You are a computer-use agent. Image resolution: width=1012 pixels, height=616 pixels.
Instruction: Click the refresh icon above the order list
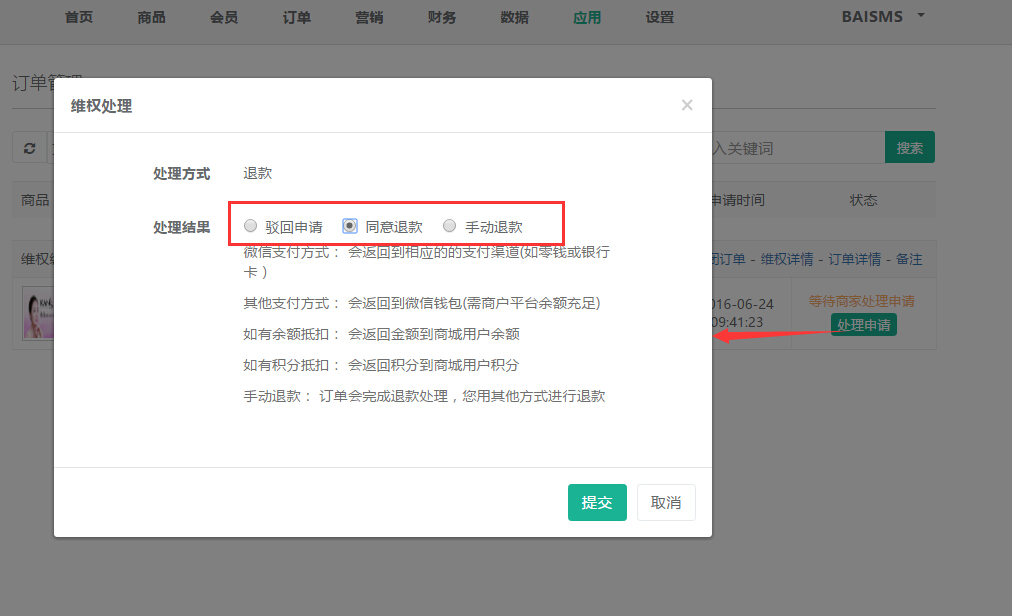point(30,148)
